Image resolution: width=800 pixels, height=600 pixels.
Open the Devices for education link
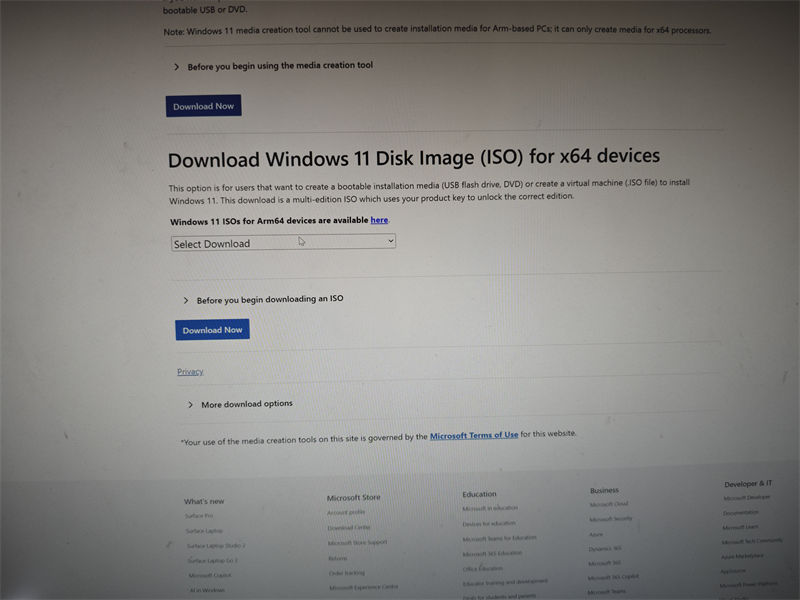coord(489,523)
